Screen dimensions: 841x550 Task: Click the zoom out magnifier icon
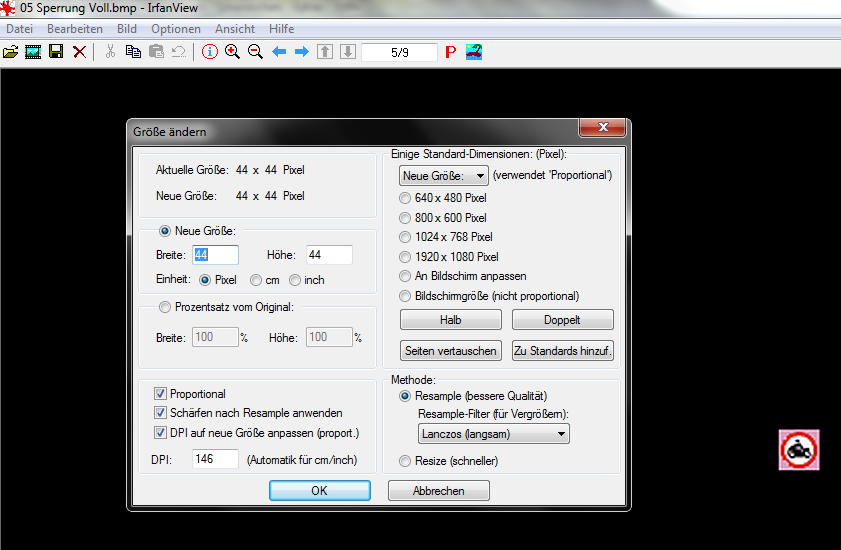tap(255, 52)
